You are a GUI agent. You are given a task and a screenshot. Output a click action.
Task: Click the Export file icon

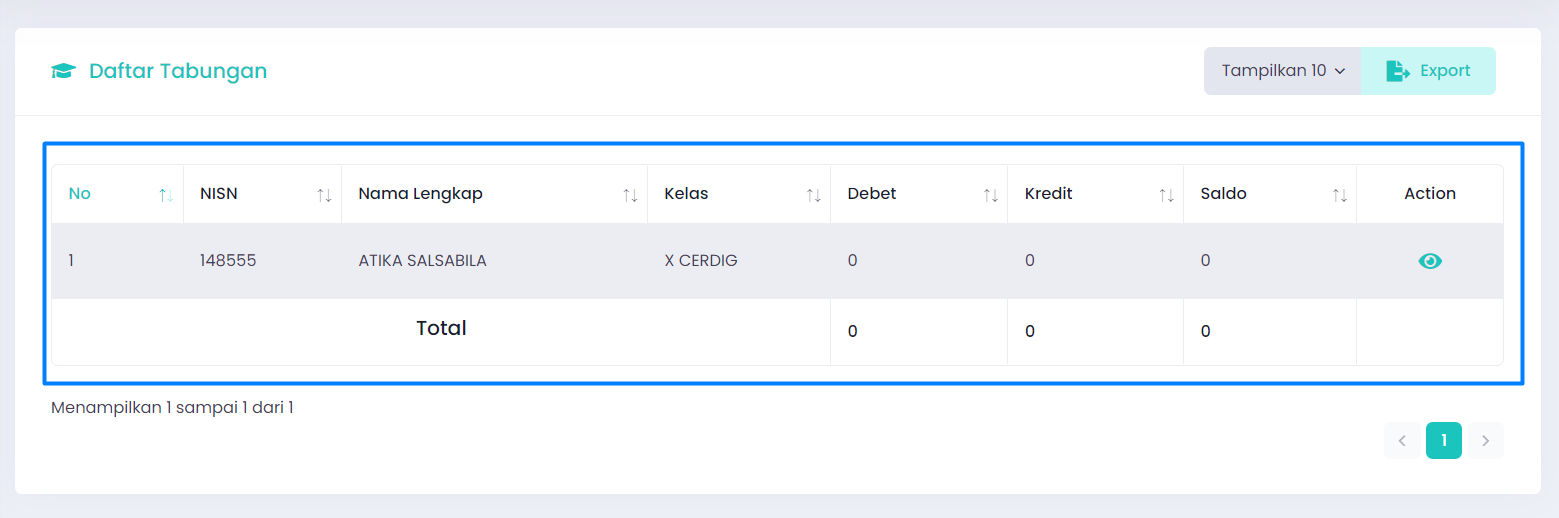(x=1397, y=71)
